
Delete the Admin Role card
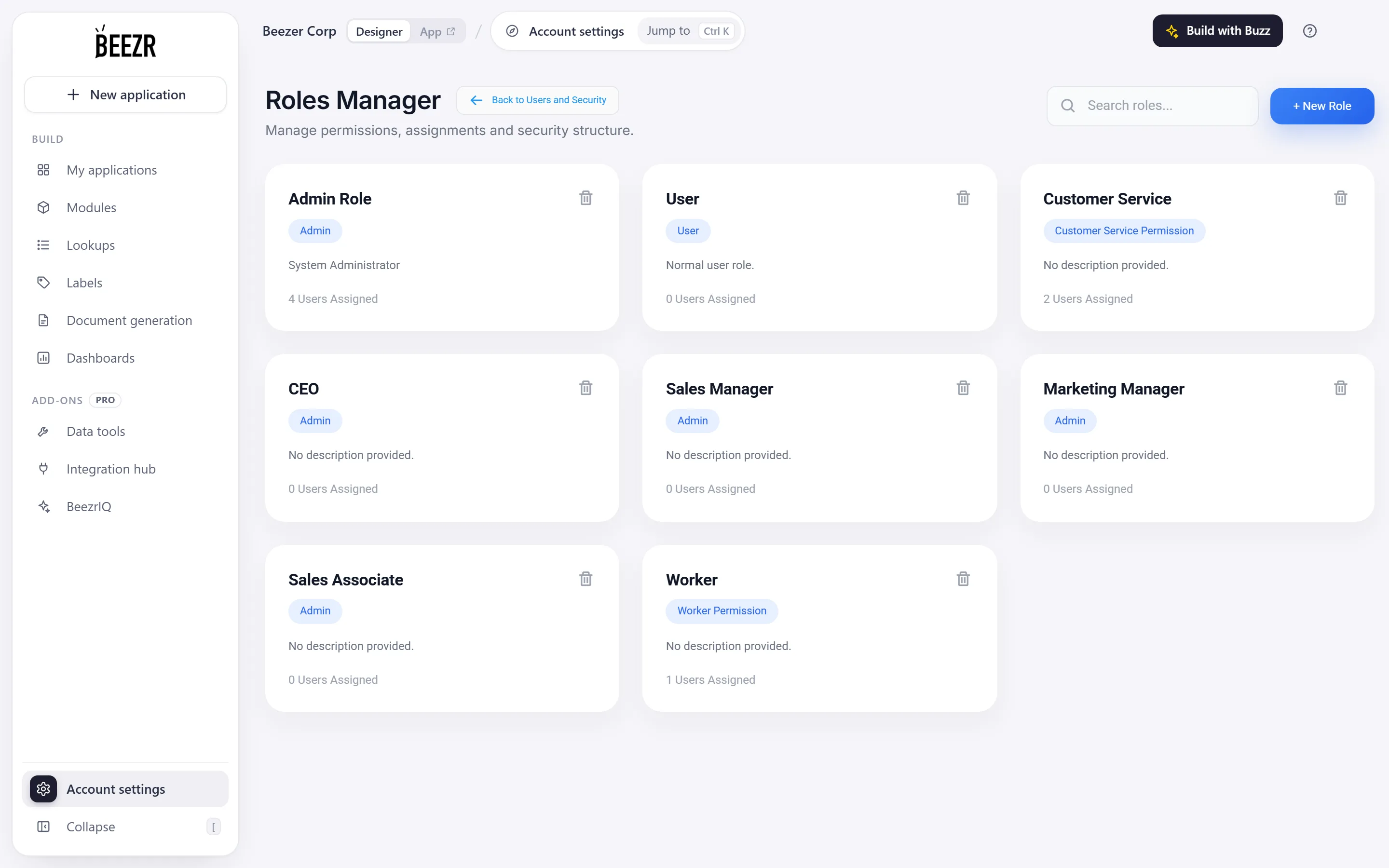pos(586,198)
